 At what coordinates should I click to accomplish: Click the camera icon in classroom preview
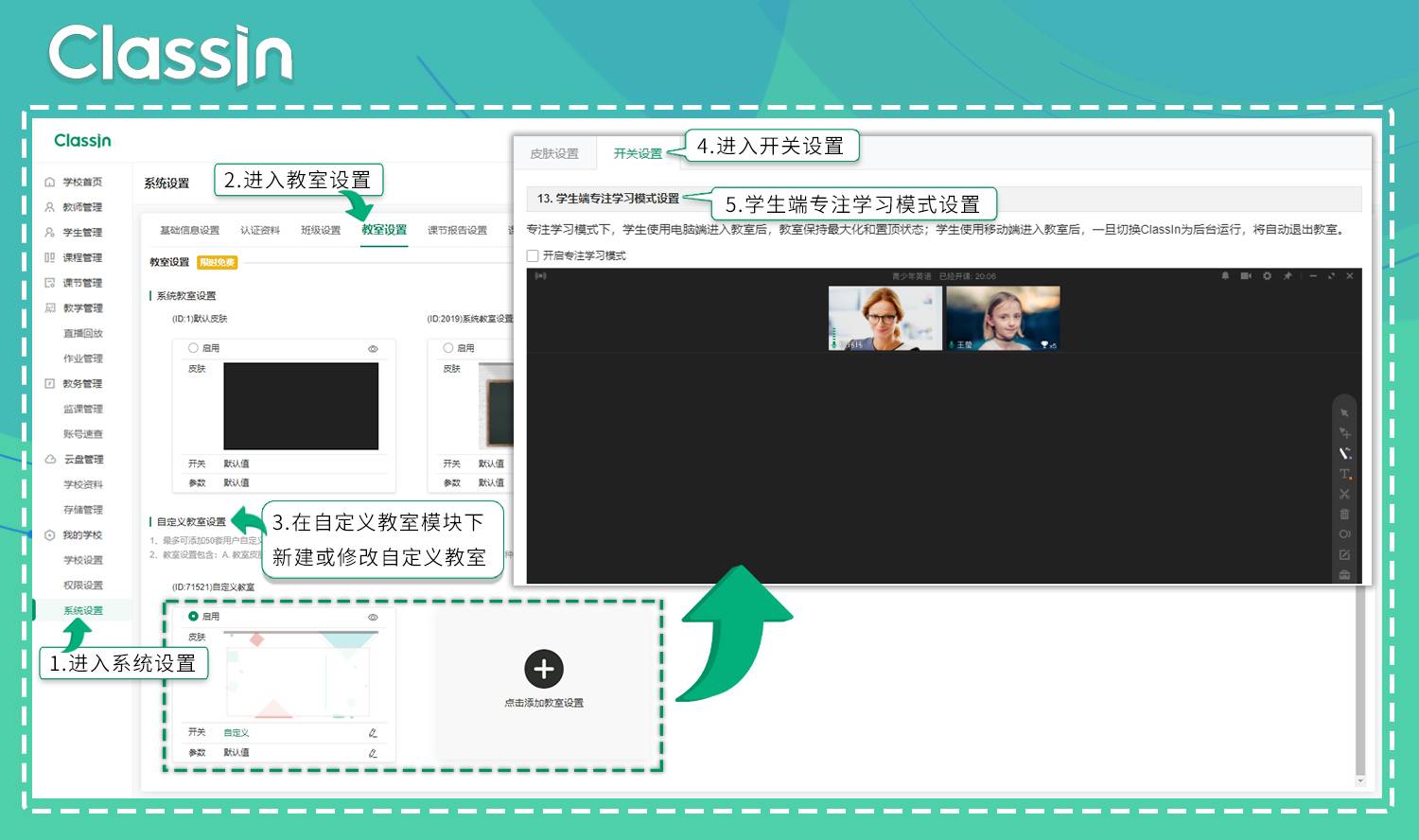[1246, 276]
